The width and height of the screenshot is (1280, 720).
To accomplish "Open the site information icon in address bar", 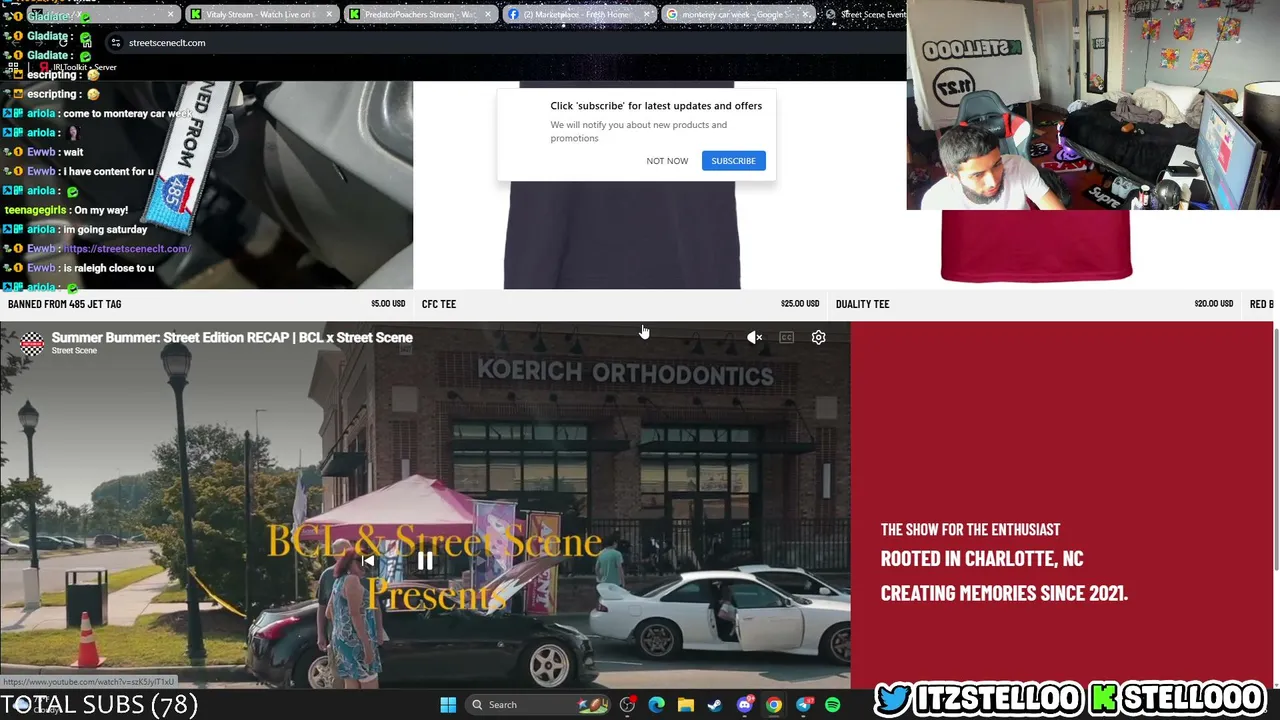I will 116,43.
